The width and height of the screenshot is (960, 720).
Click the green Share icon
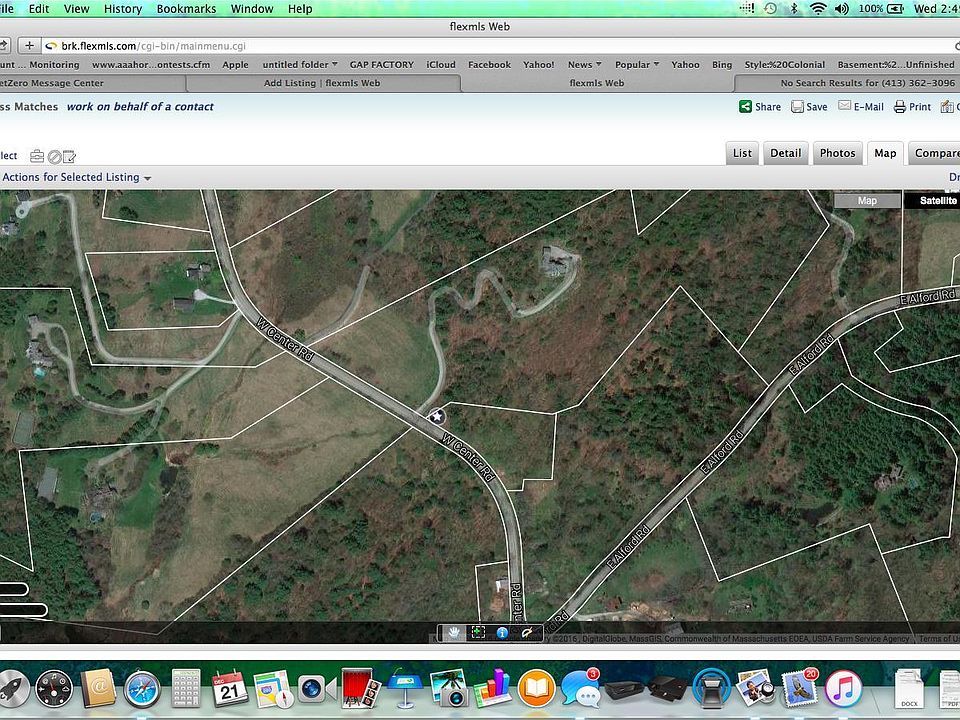click(745, 107)
